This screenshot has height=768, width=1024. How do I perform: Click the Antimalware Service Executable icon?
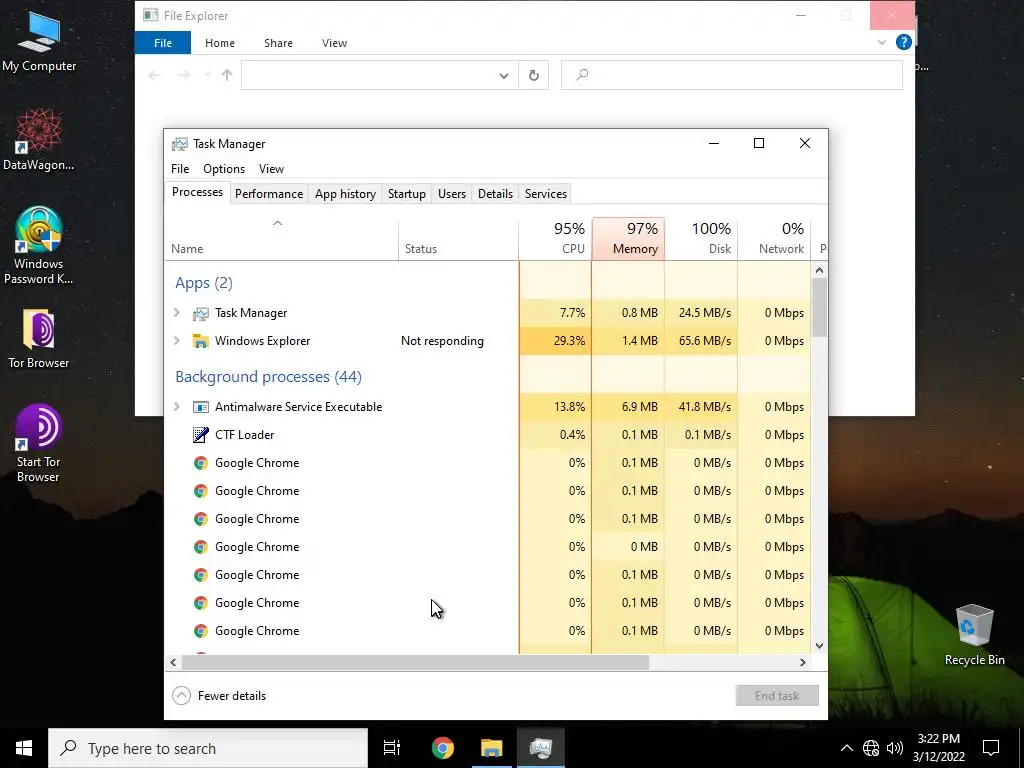pos(200,407)
